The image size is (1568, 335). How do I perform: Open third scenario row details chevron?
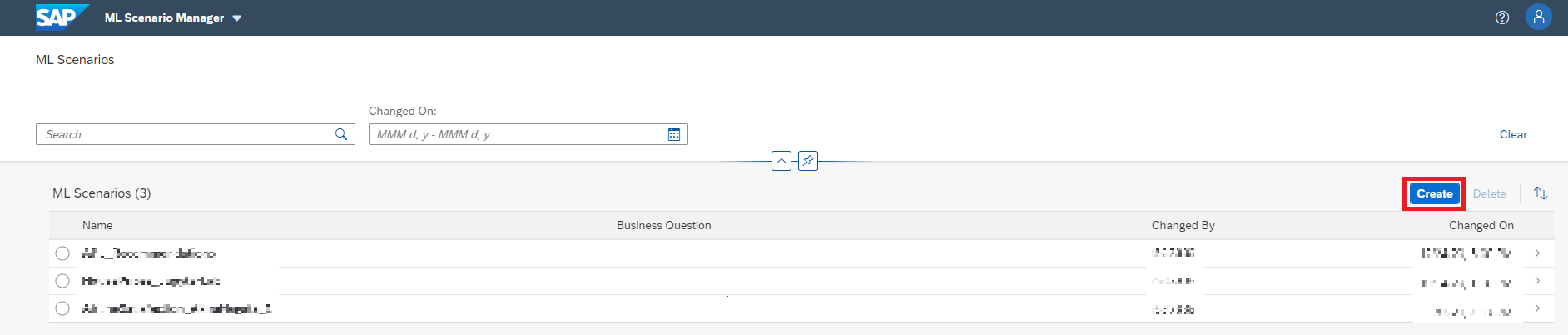[1537, 308]
